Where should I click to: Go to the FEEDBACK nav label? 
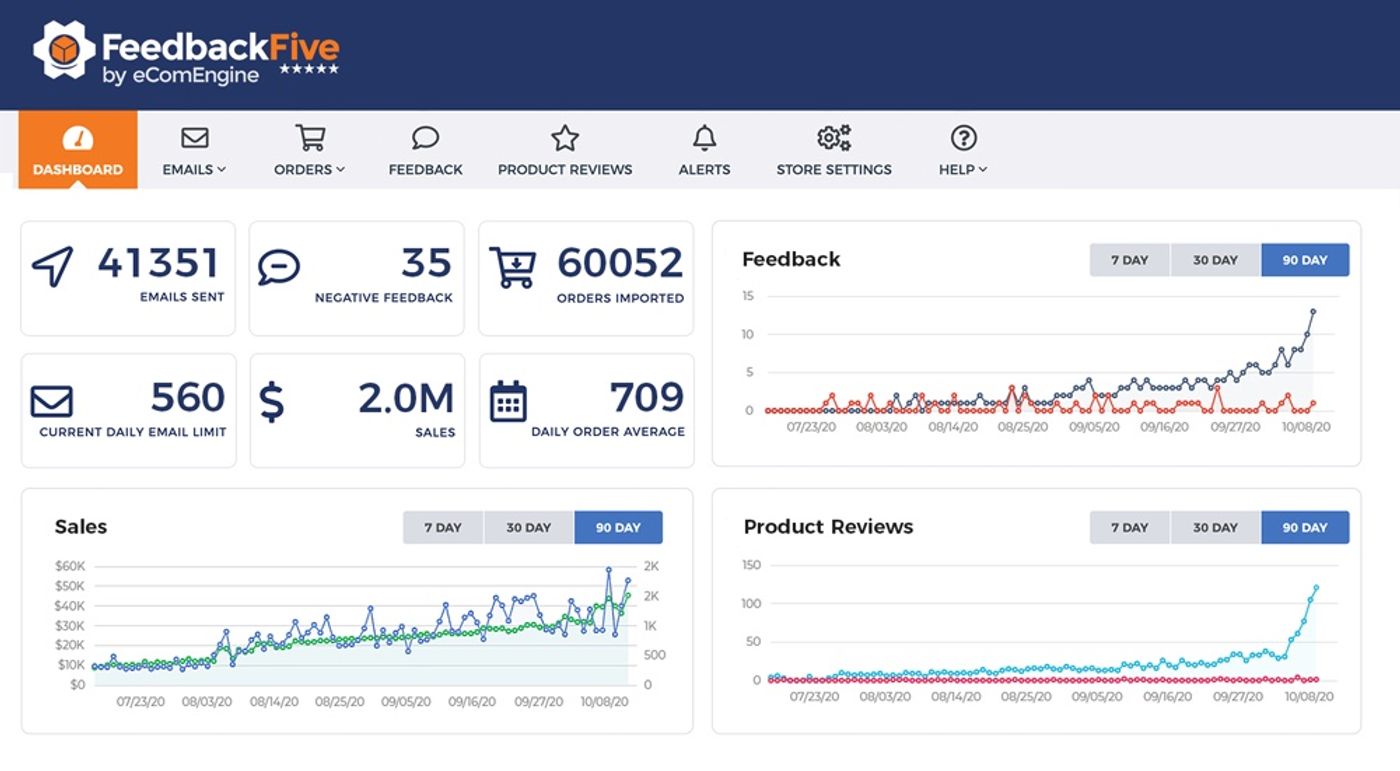click(x=425, y=169)
